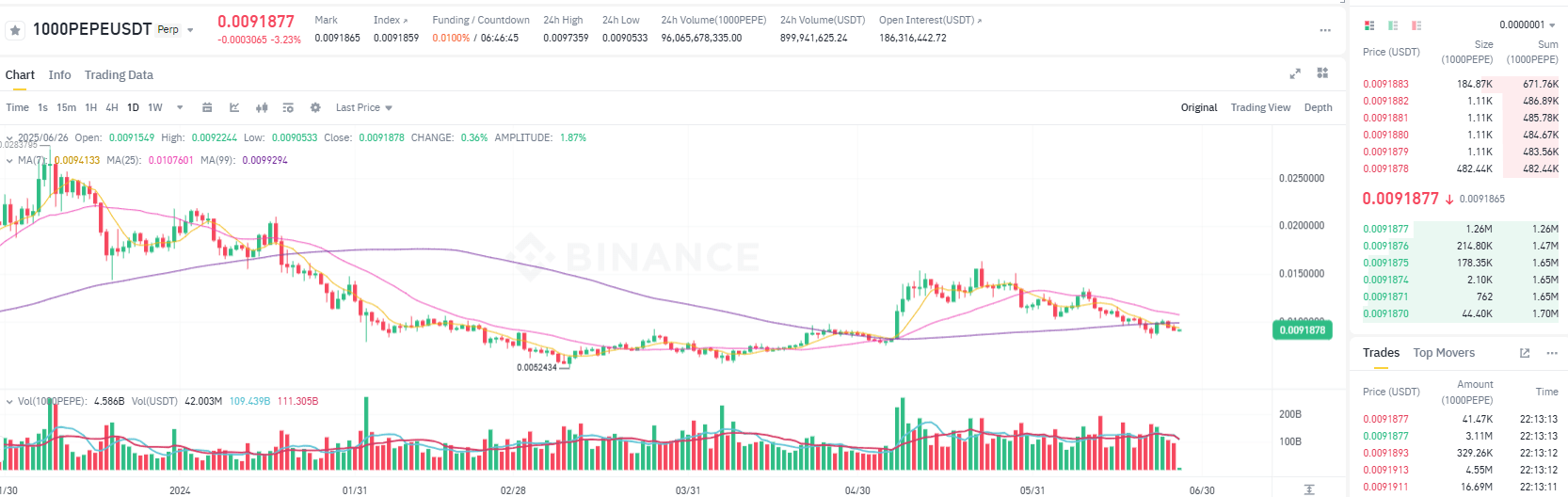Open the calendar date range icon
1568x497 pixels.
[x=207, y=107]
